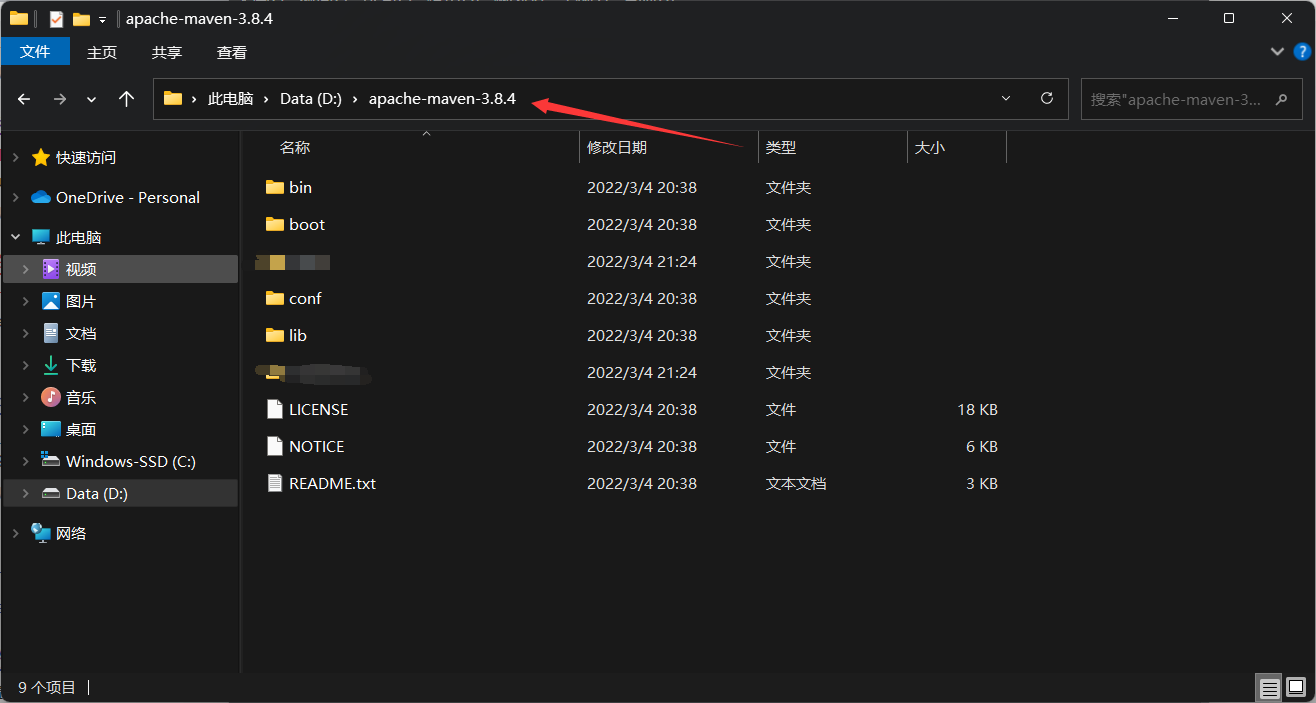Select Data (D:) drive in the tree
1316x703 pixels.
pos(96,493)
